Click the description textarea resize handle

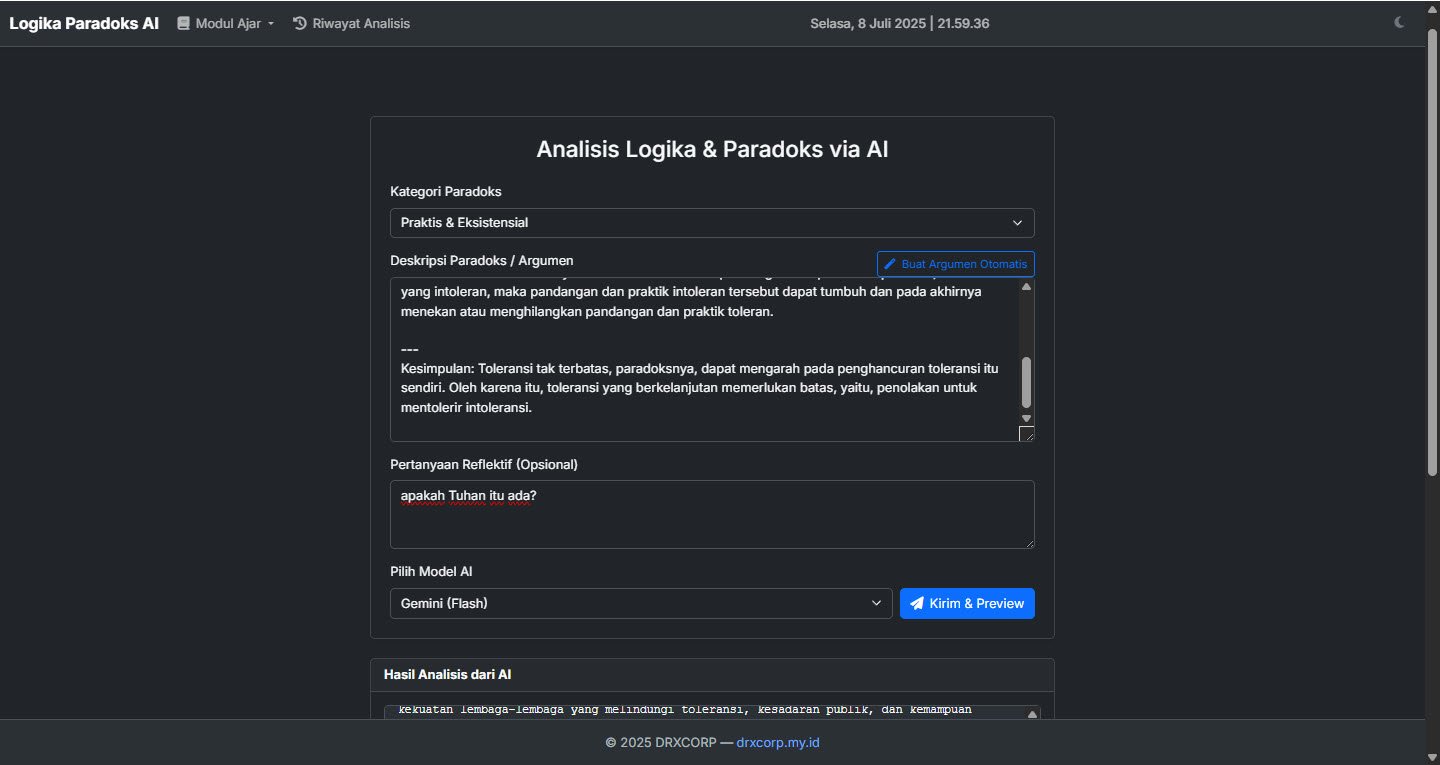(1026, 433)
